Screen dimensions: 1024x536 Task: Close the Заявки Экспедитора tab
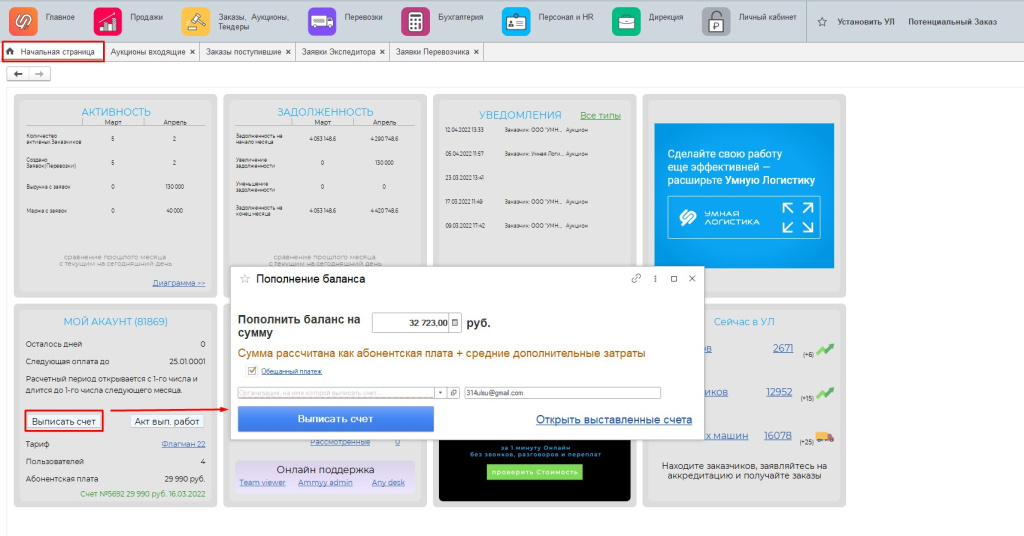tap(382, 52)
